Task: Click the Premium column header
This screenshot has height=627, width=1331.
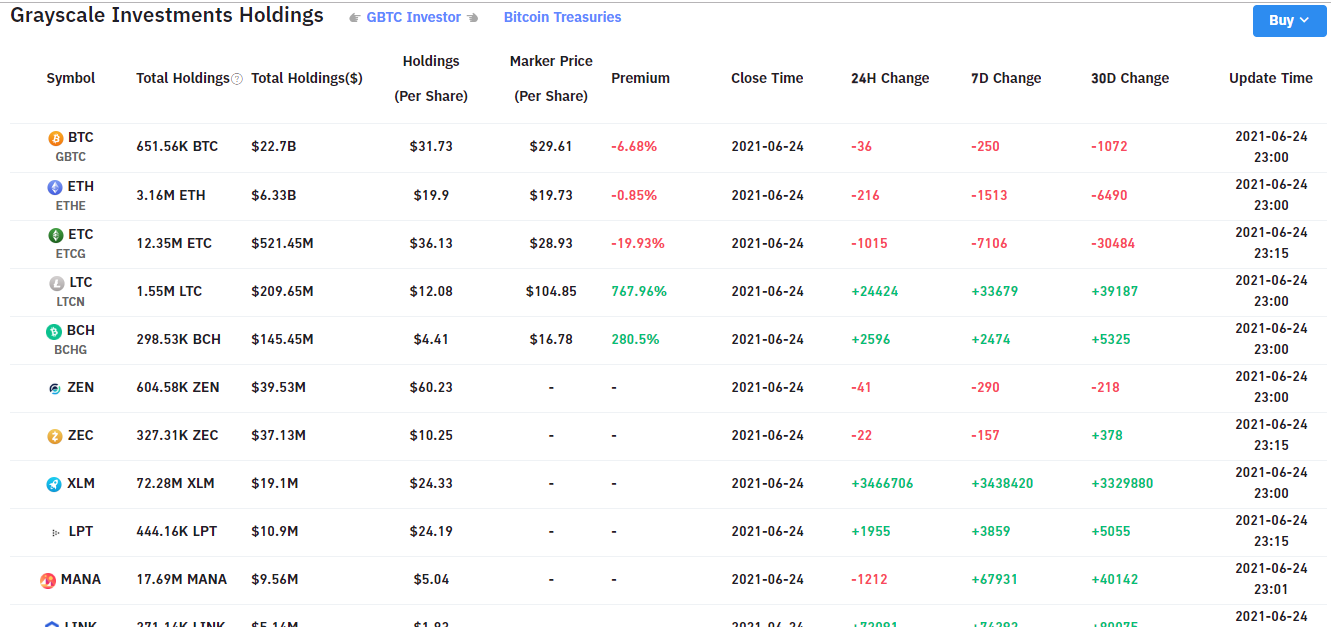Action: (640, 78)
